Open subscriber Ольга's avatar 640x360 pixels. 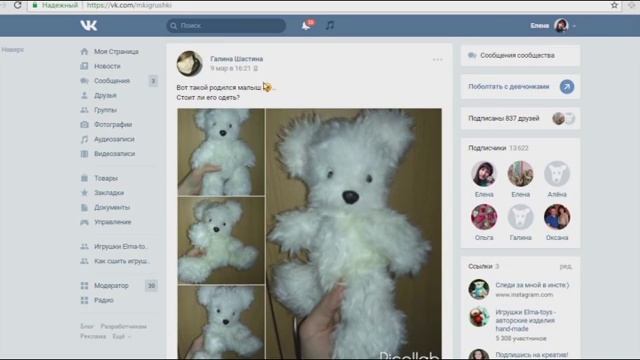(x=484, y=217)
